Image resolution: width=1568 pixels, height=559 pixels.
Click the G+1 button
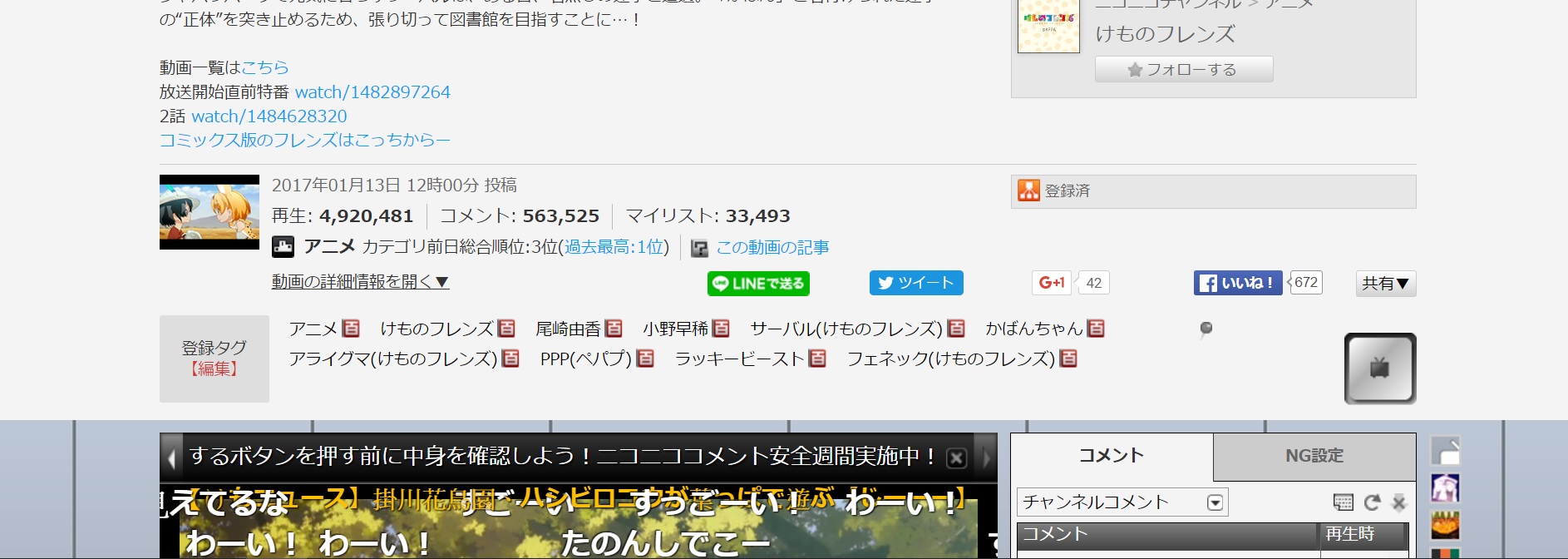(1052, 283)
